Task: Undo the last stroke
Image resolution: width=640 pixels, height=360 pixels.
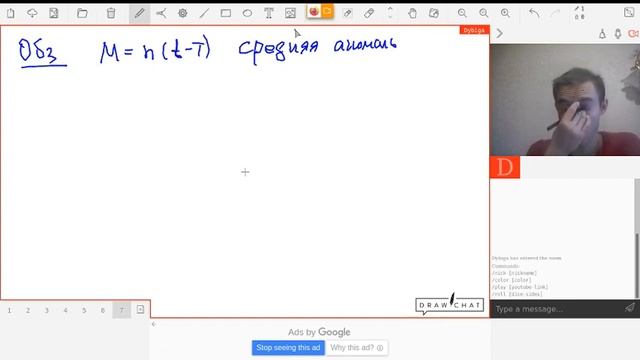Action: point(534,13)
